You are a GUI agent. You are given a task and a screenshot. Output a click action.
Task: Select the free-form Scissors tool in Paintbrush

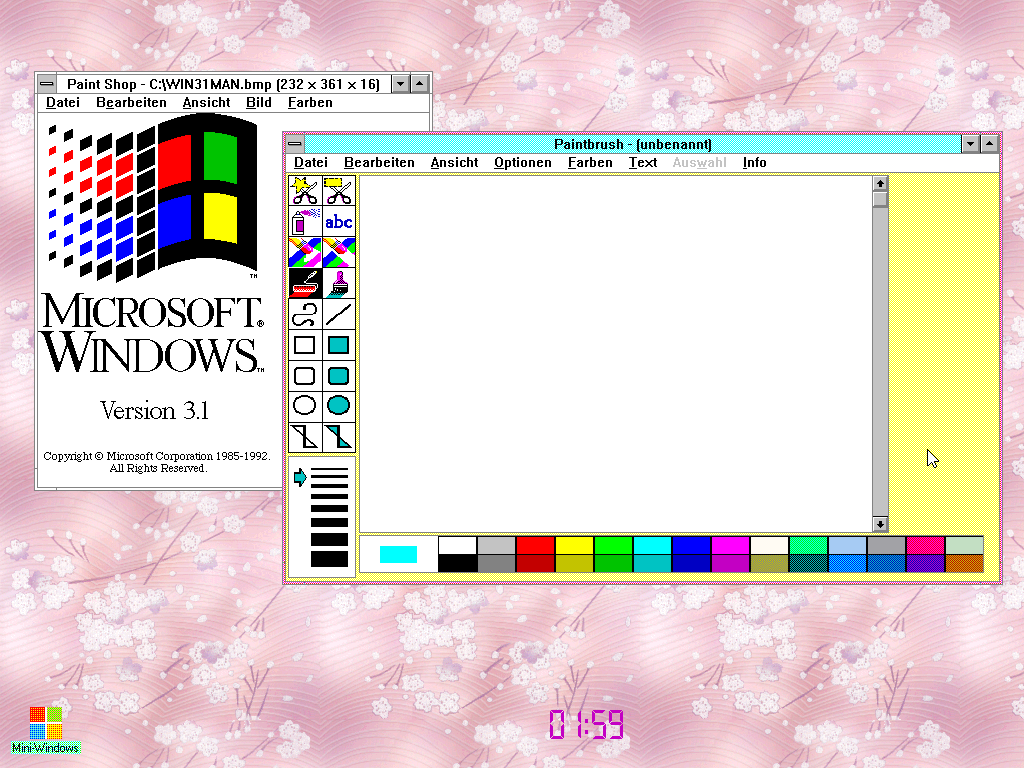(305, 191)
